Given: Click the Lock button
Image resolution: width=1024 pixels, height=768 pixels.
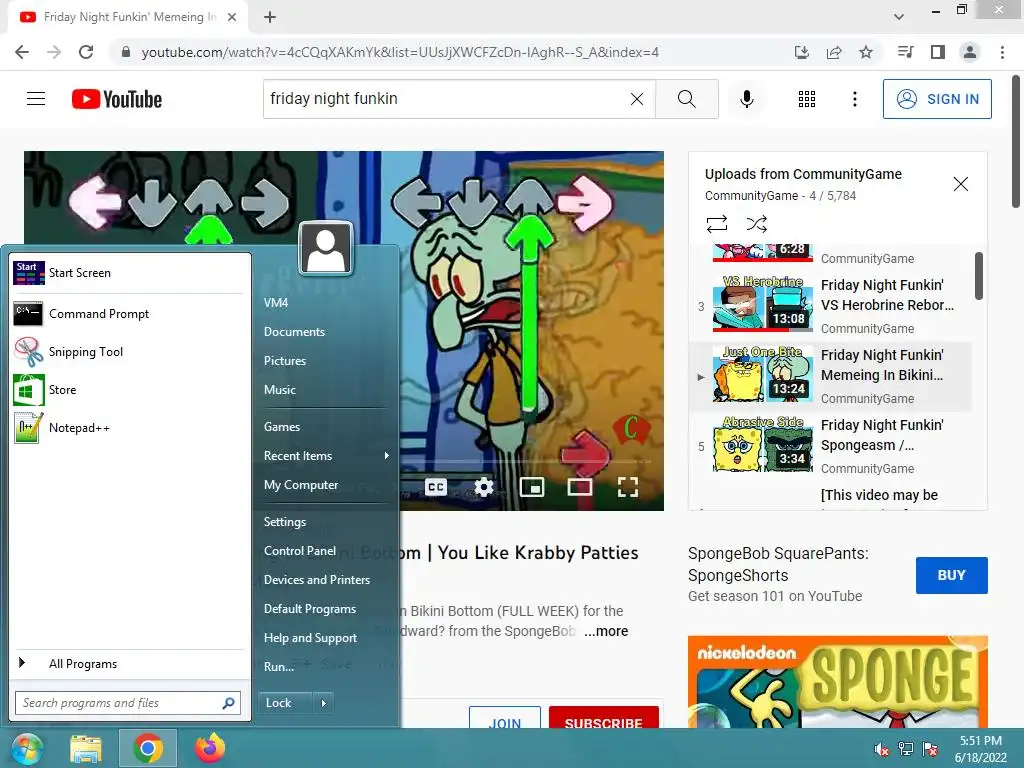Looking at the screenshot, I should 285,703.
